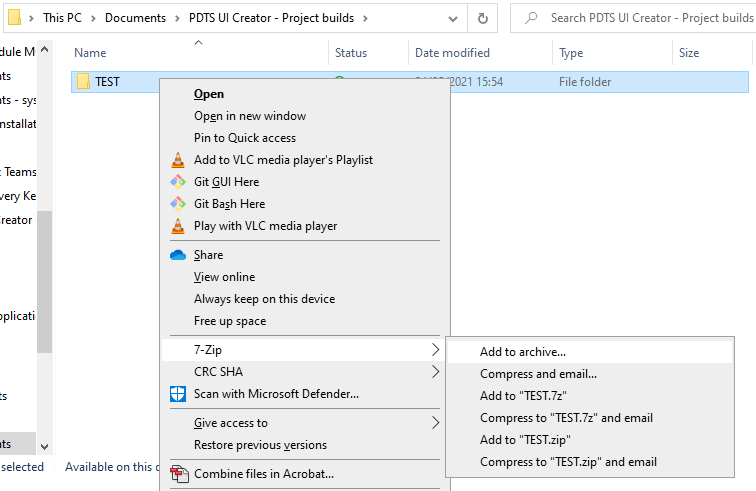The height and width of the screenshot is (491, 756).
Task: Click the address bar folder icon
Action: (x=14, y=17)
